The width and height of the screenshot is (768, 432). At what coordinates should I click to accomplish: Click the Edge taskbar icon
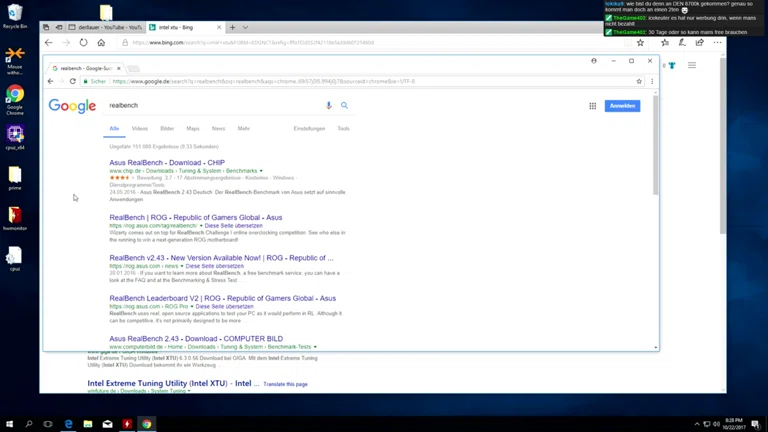pyautogui.click(x=68, y=424)
